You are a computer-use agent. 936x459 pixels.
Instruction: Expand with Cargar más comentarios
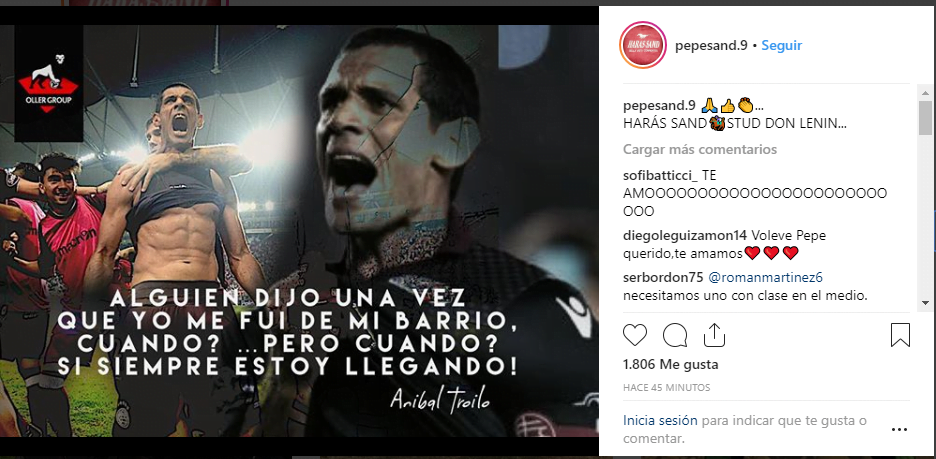tap(700, 149)
